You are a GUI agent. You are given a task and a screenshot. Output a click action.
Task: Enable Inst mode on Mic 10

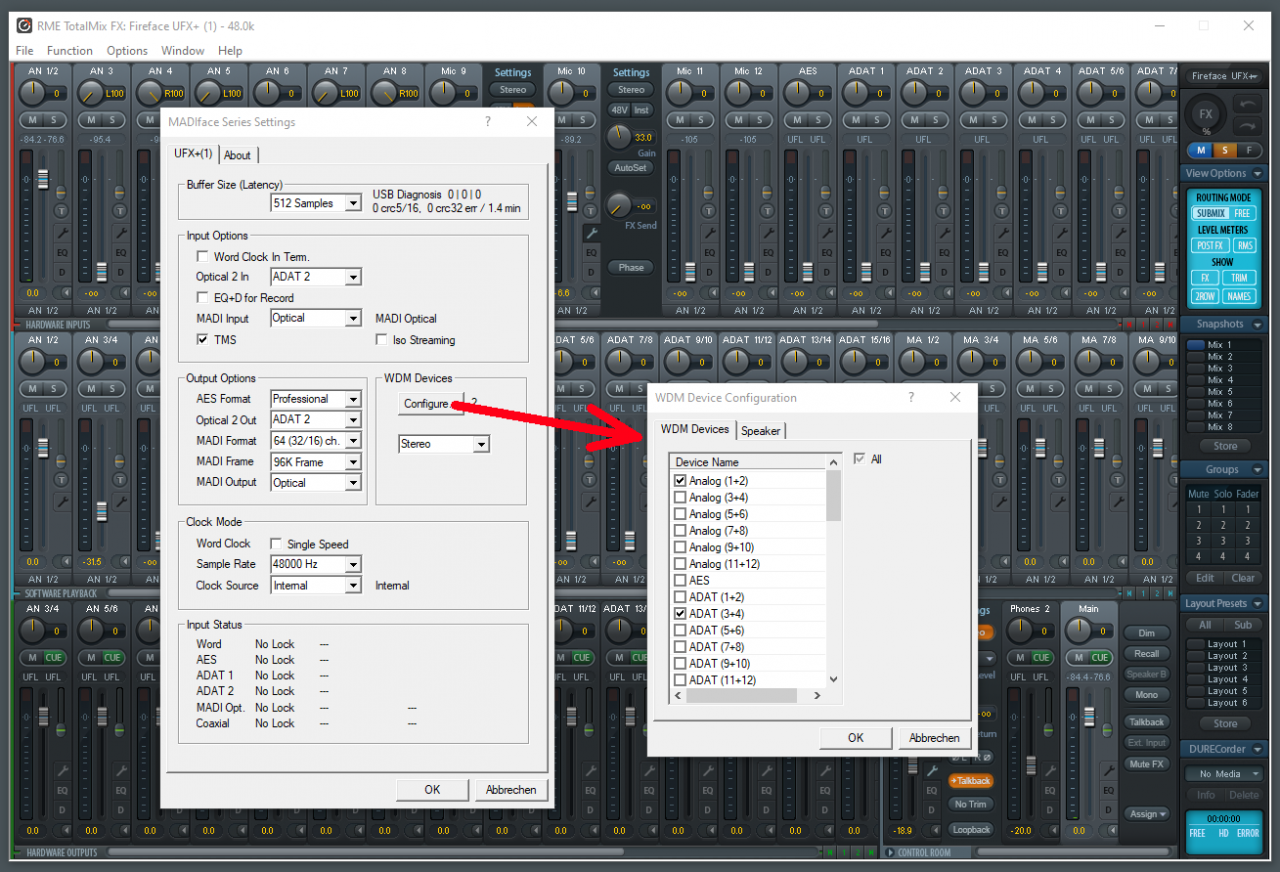(642, 109)
